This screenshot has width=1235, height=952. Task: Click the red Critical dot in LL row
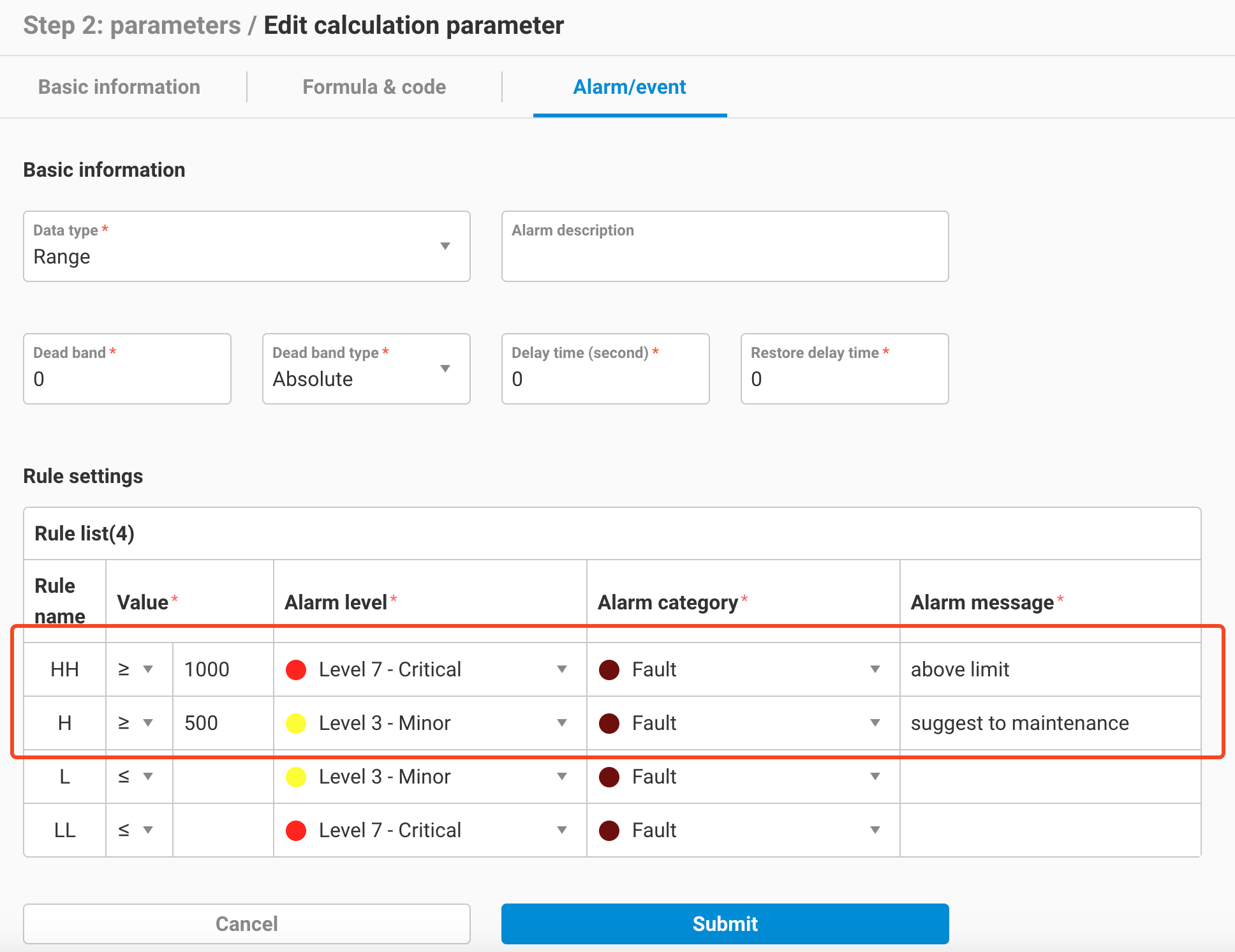296,830
